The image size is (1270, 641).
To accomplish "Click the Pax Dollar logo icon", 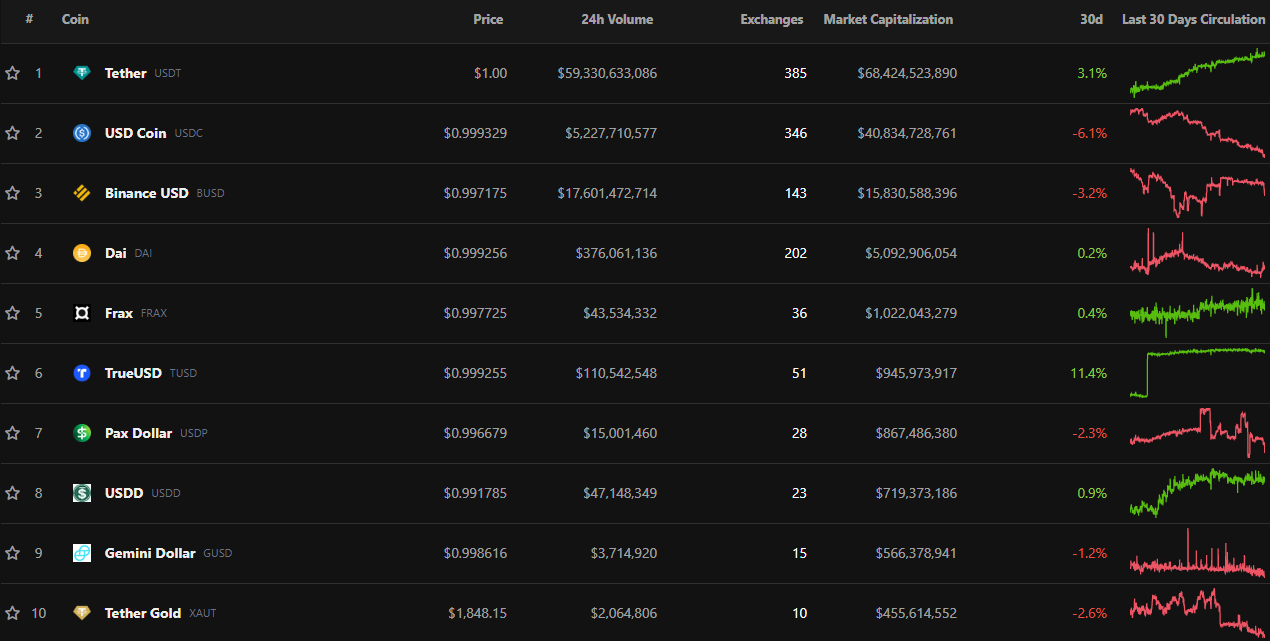I will coord(82,433).
